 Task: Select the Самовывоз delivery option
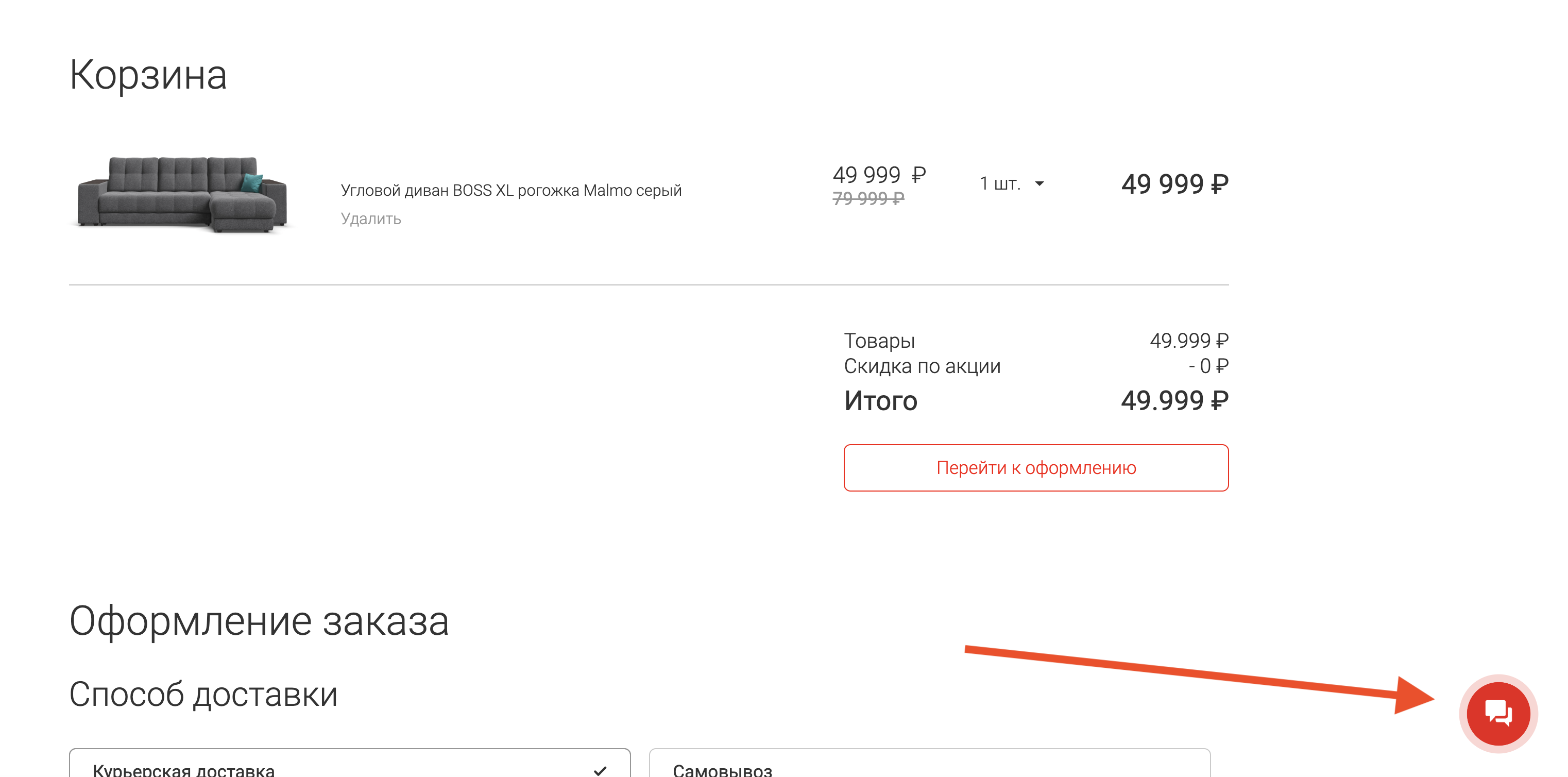coord(929,764)
